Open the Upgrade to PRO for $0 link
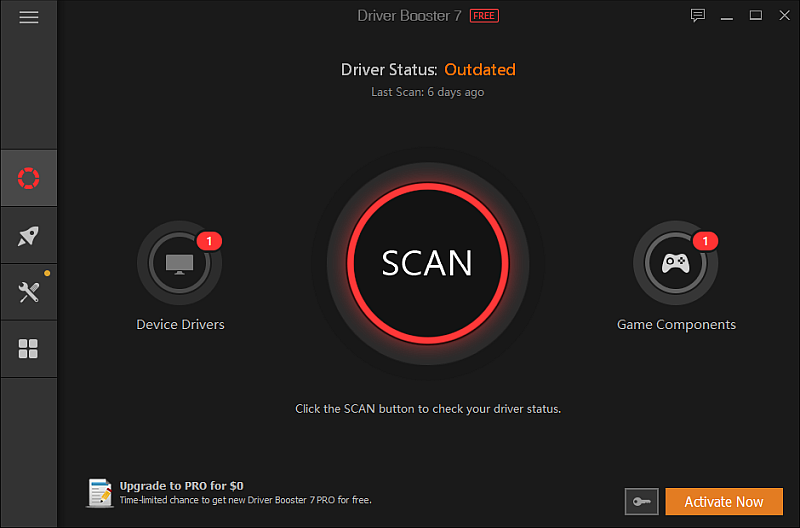The height and width of the screenshot is (528, 800). pos(181,486)
